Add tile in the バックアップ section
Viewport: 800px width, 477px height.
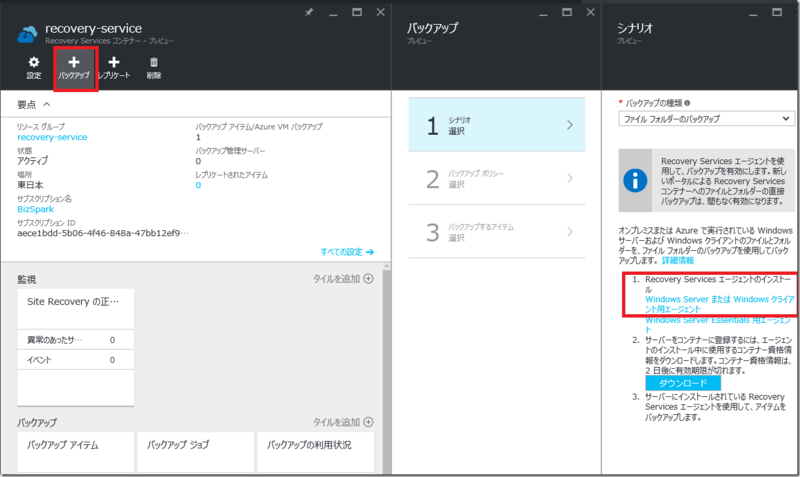click(343, 422)
